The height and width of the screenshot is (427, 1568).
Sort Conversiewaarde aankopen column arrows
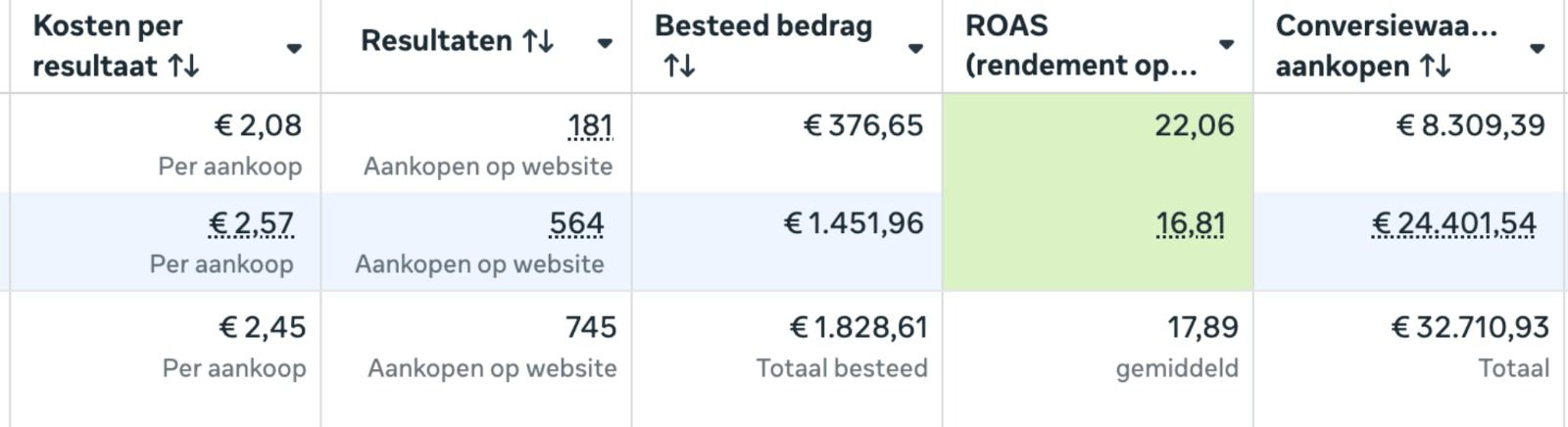[x=1436, y=67]
